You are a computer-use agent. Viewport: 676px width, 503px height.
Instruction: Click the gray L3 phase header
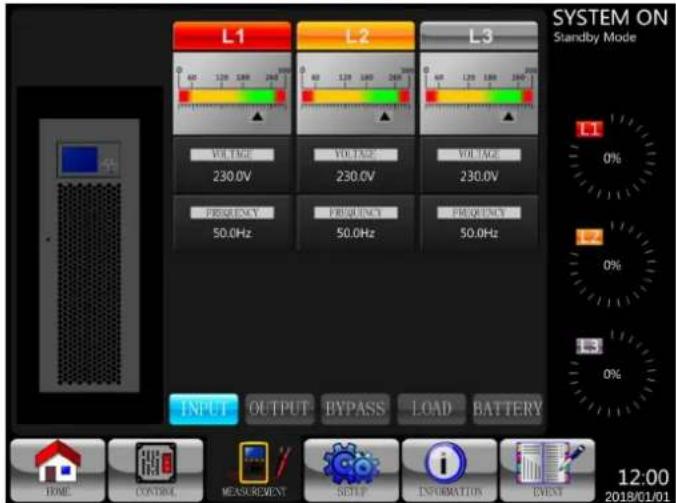(479, 36)
